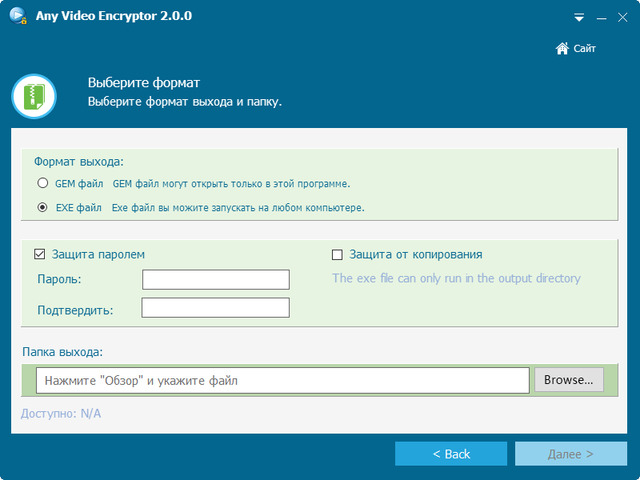Click the home icon next to Сайт

click(x=562, y=49)
